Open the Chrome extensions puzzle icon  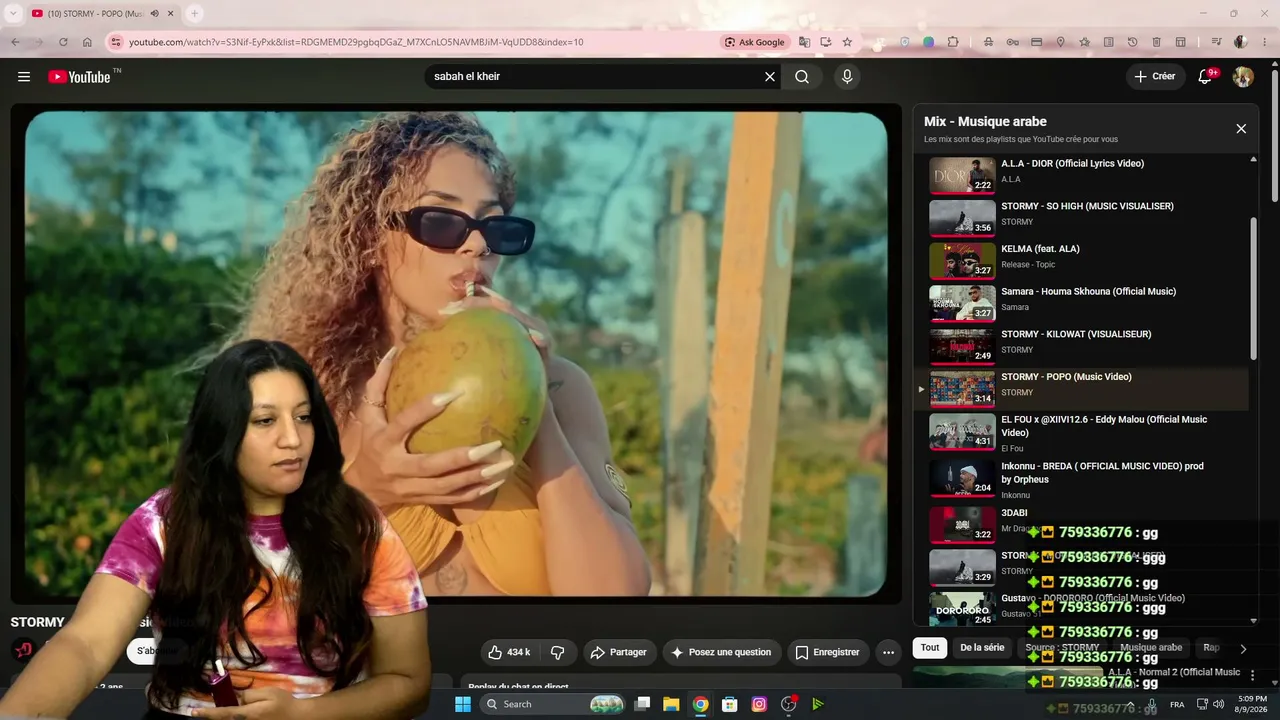click(953, 42)
